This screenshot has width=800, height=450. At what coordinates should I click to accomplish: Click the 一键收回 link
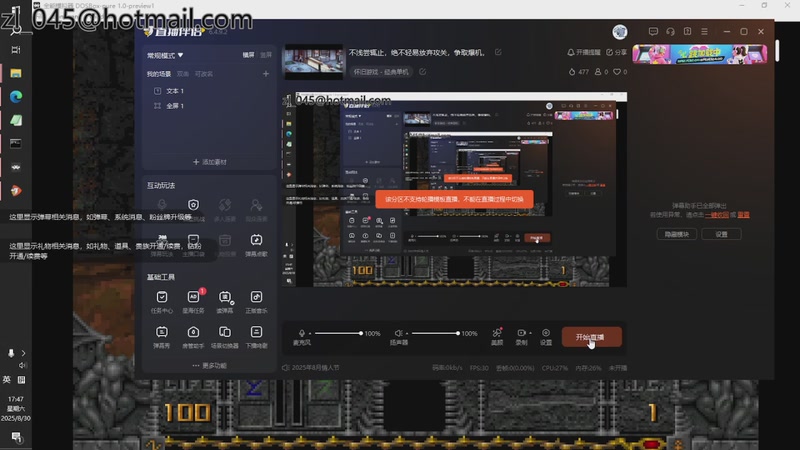pyautogui.click(x=717, y=215)
